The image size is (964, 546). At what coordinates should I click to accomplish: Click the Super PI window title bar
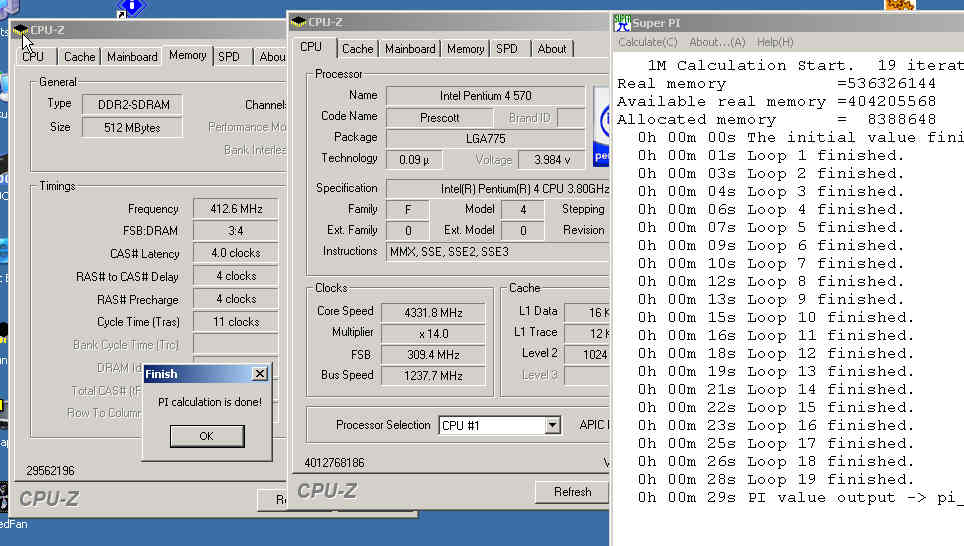click(788, 23)
